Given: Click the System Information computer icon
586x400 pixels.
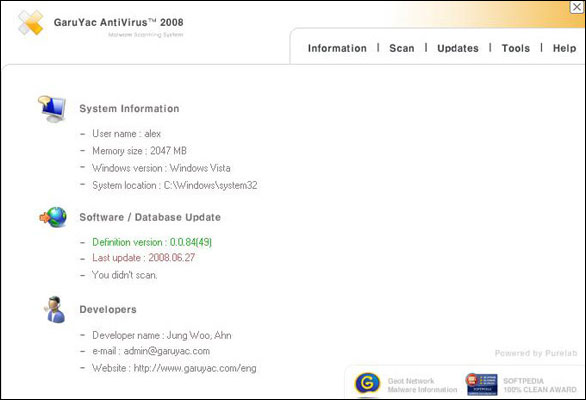Looking at the screenshot, I should point(52,109).
